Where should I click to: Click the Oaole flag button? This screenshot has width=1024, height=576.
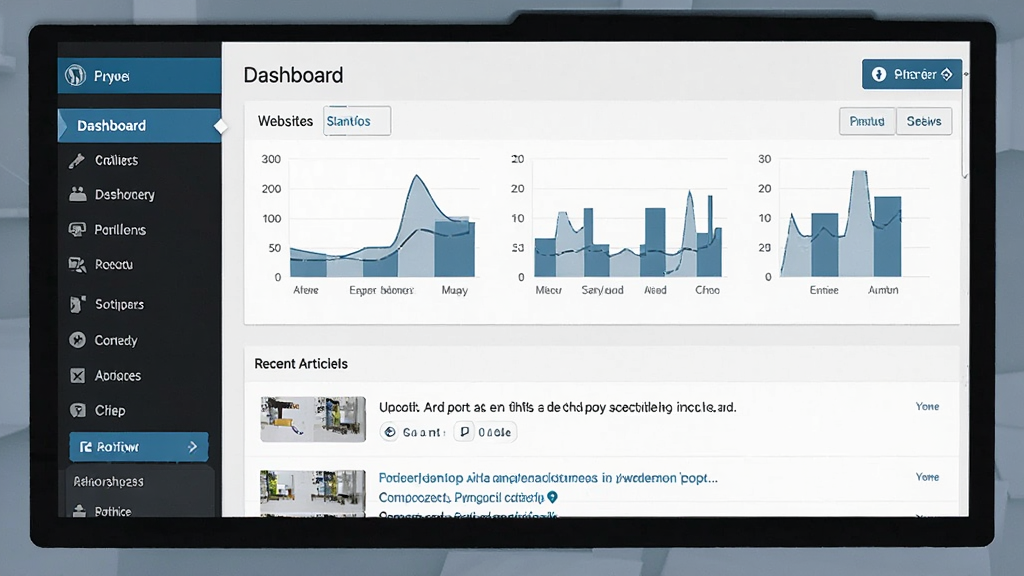point(485,432)
